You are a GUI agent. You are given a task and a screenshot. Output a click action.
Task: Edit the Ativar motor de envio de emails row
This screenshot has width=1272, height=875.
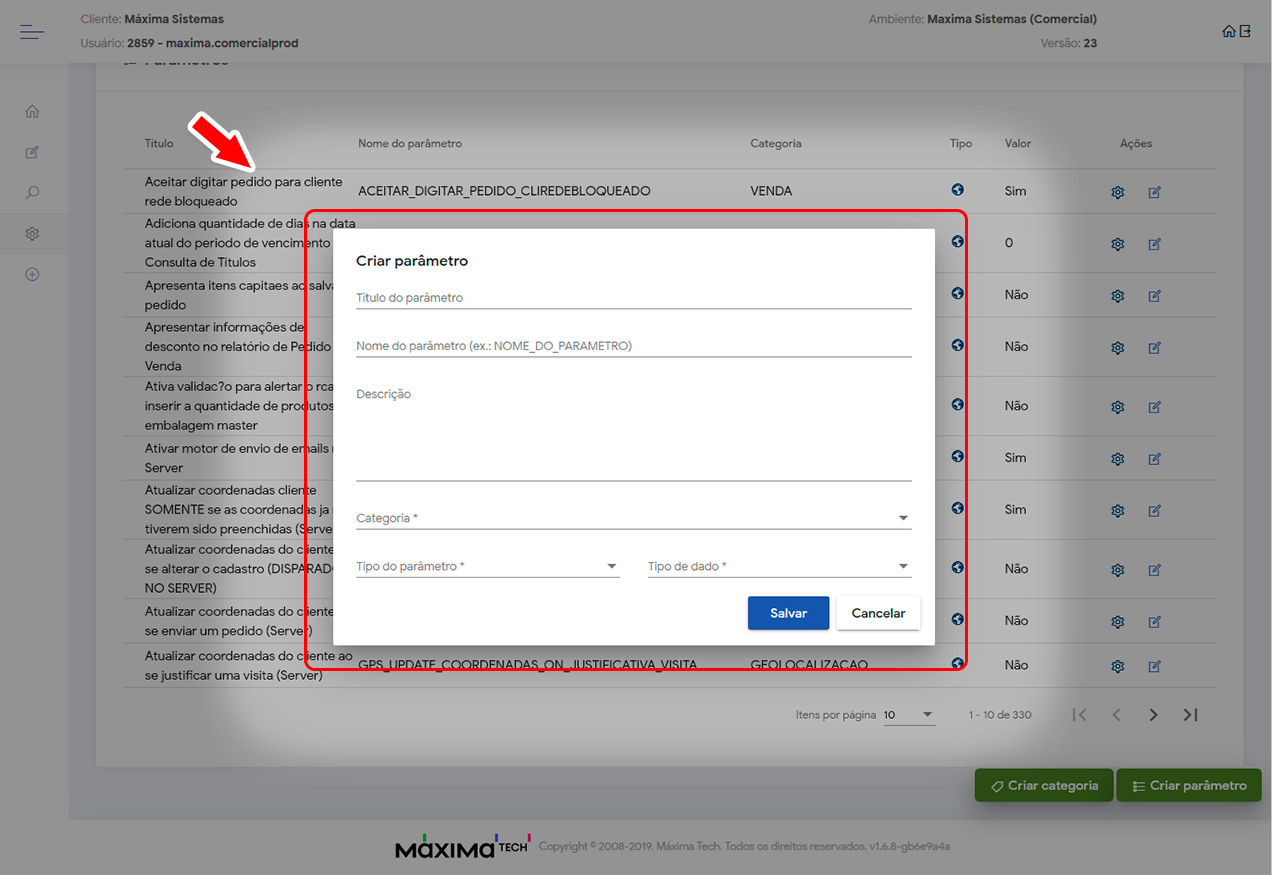point(1154,459)
